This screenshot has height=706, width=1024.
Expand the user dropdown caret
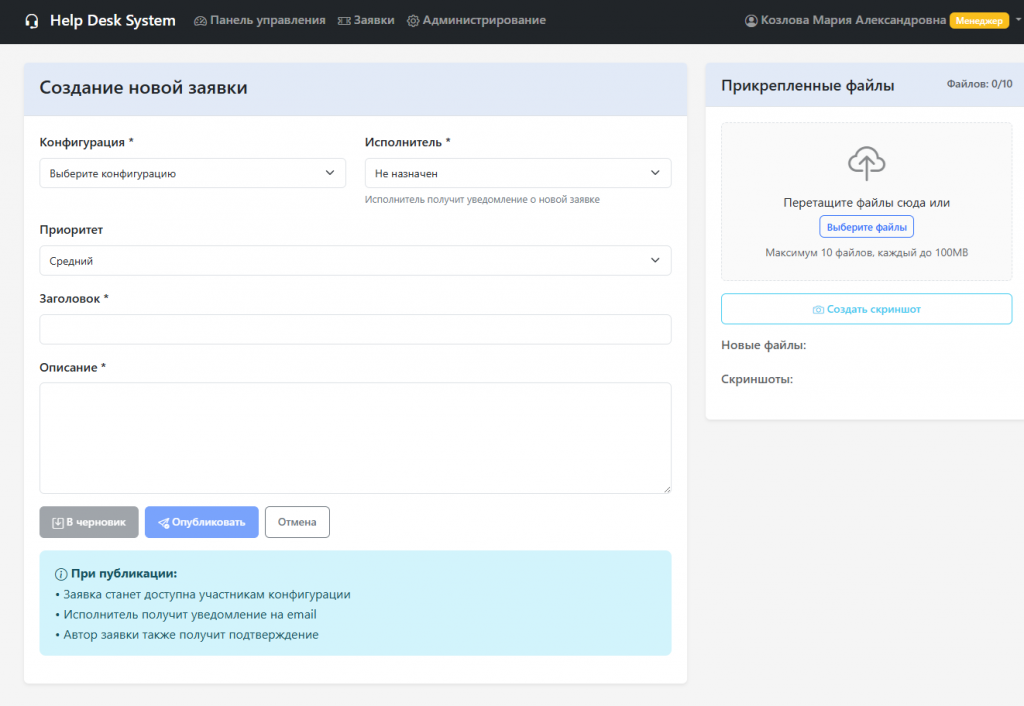pos(1018,20)
